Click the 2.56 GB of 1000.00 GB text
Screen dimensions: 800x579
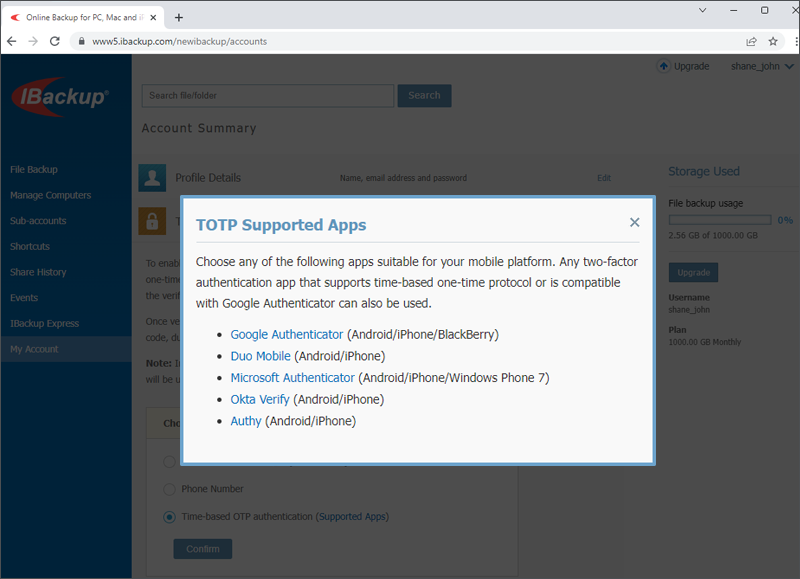click(713, 236)
